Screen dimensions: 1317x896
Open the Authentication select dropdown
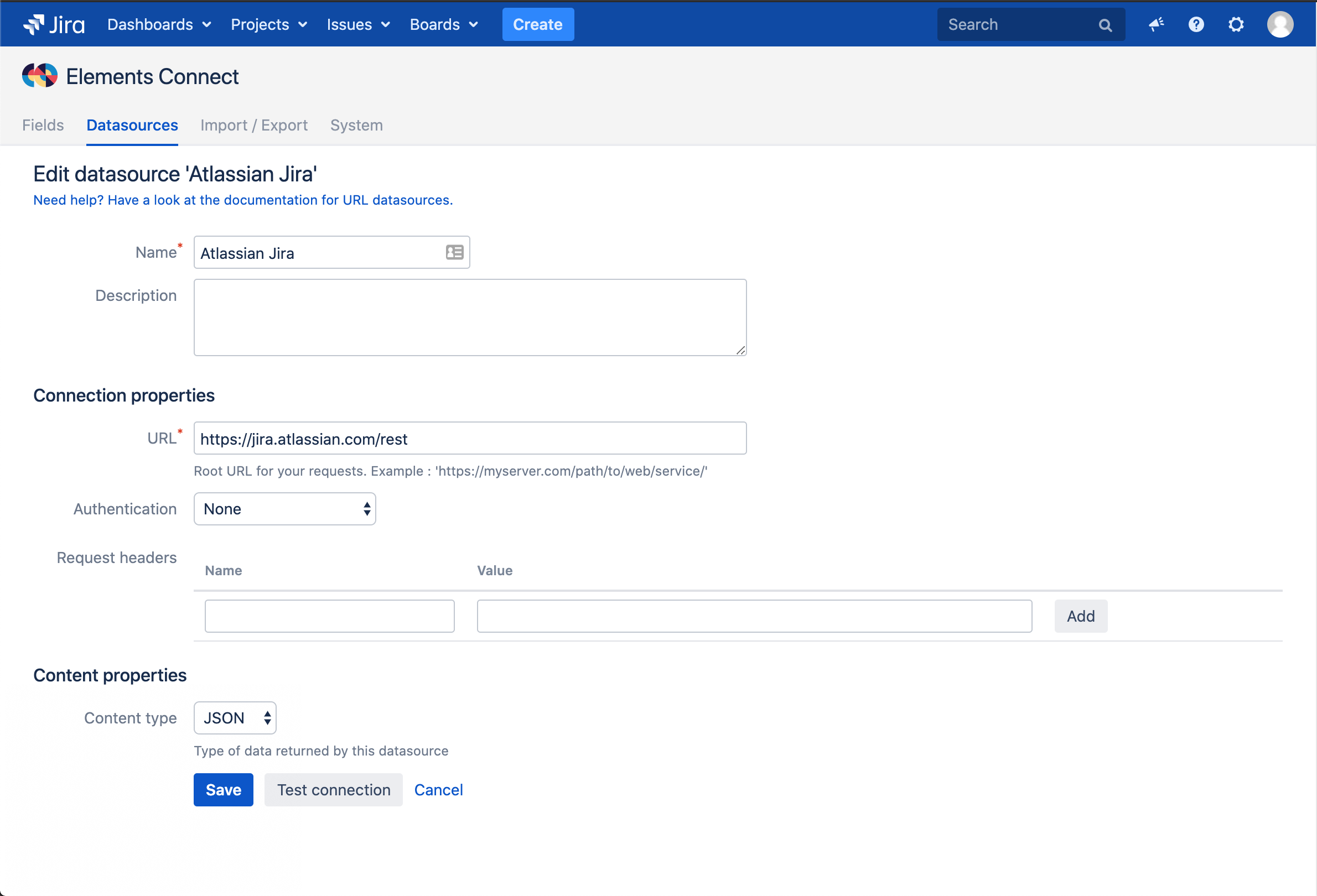point(284,509)
